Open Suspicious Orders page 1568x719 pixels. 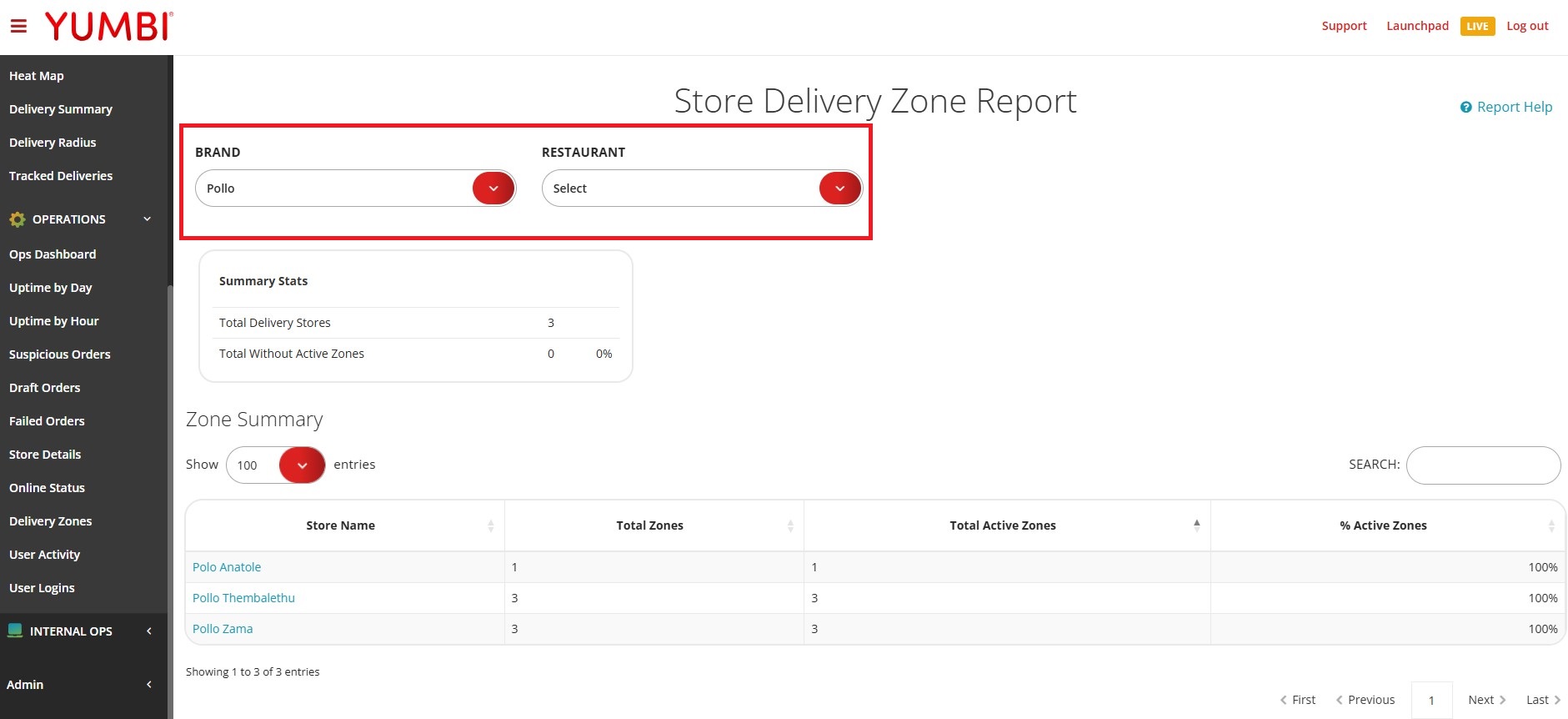tap(60, 354)
